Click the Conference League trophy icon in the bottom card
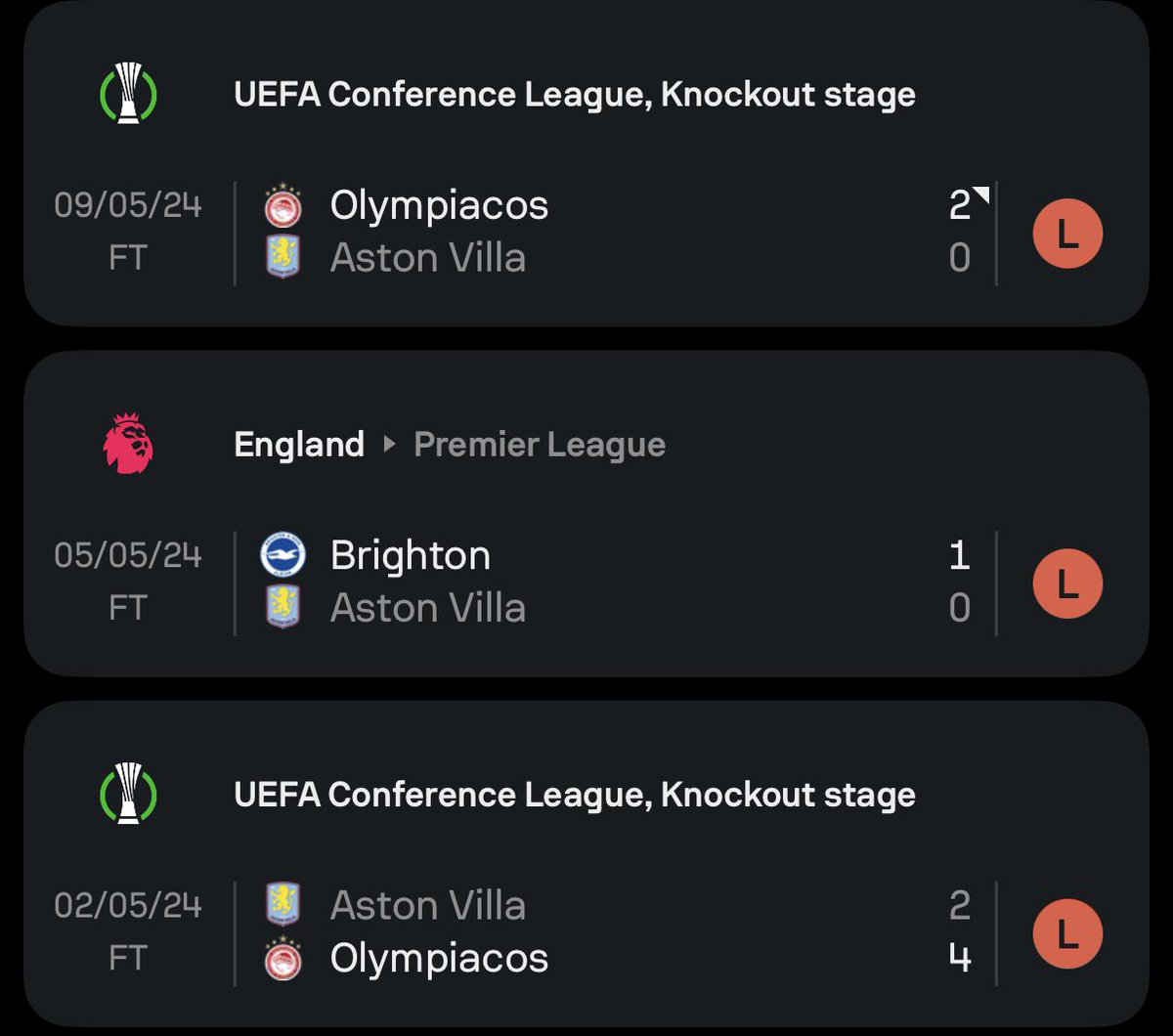 128,794
